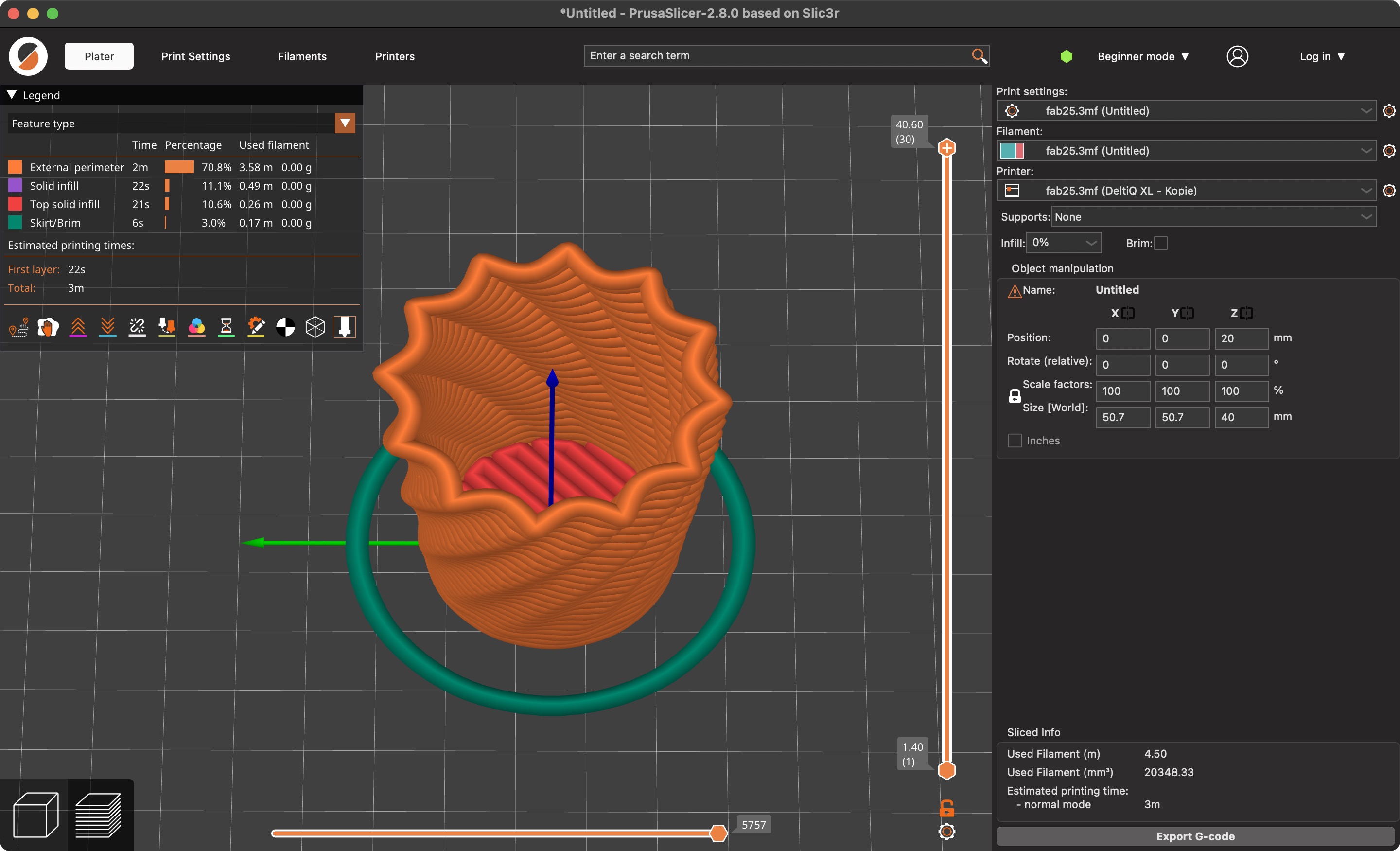Open the Supports dropdown
Image resolution: width=1400 pixels, height=851 pixels.
[x=1214, y=217]
